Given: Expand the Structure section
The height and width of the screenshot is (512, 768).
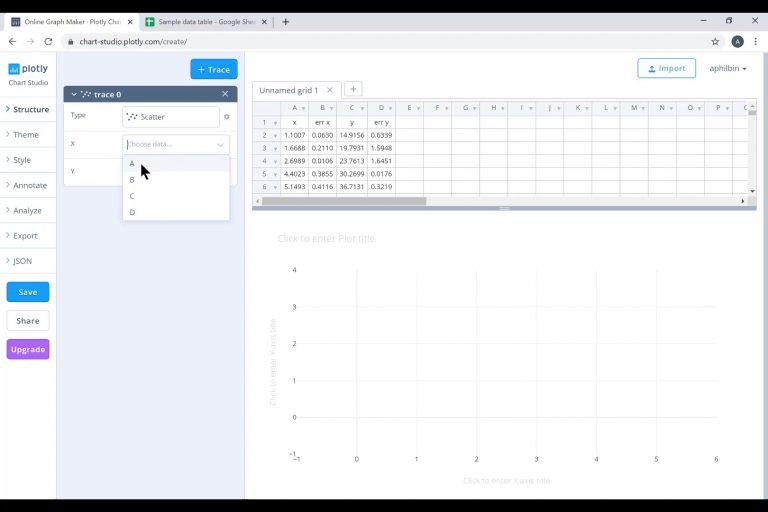Looking at the screenshot, I should point(28,109).
